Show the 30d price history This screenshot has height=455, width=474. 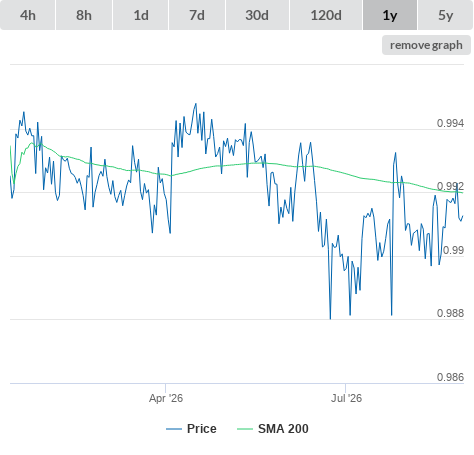(257, 15)
